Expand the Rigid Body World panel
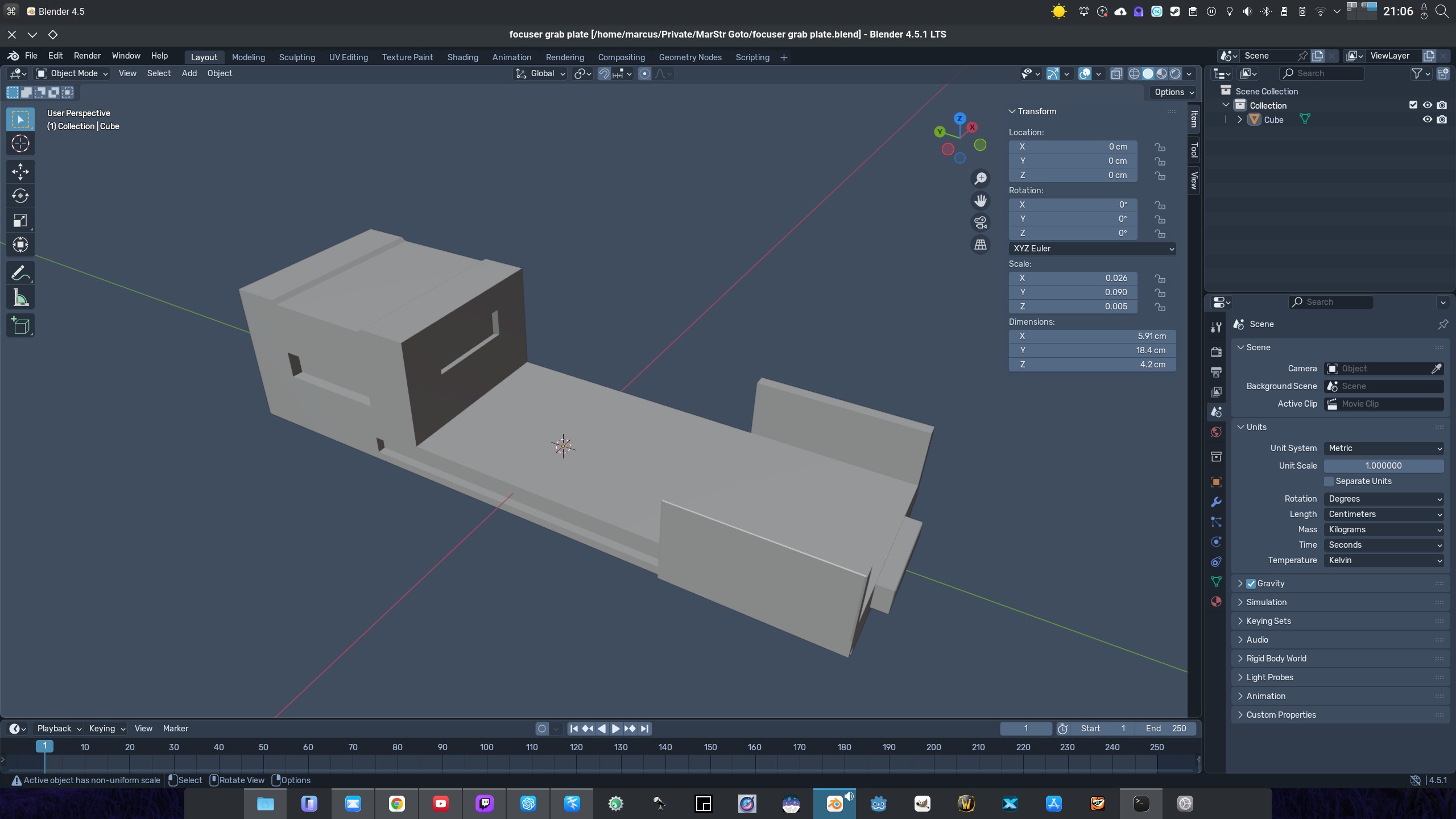This screenshot has width=1456, height=819. coord(1276,659)
